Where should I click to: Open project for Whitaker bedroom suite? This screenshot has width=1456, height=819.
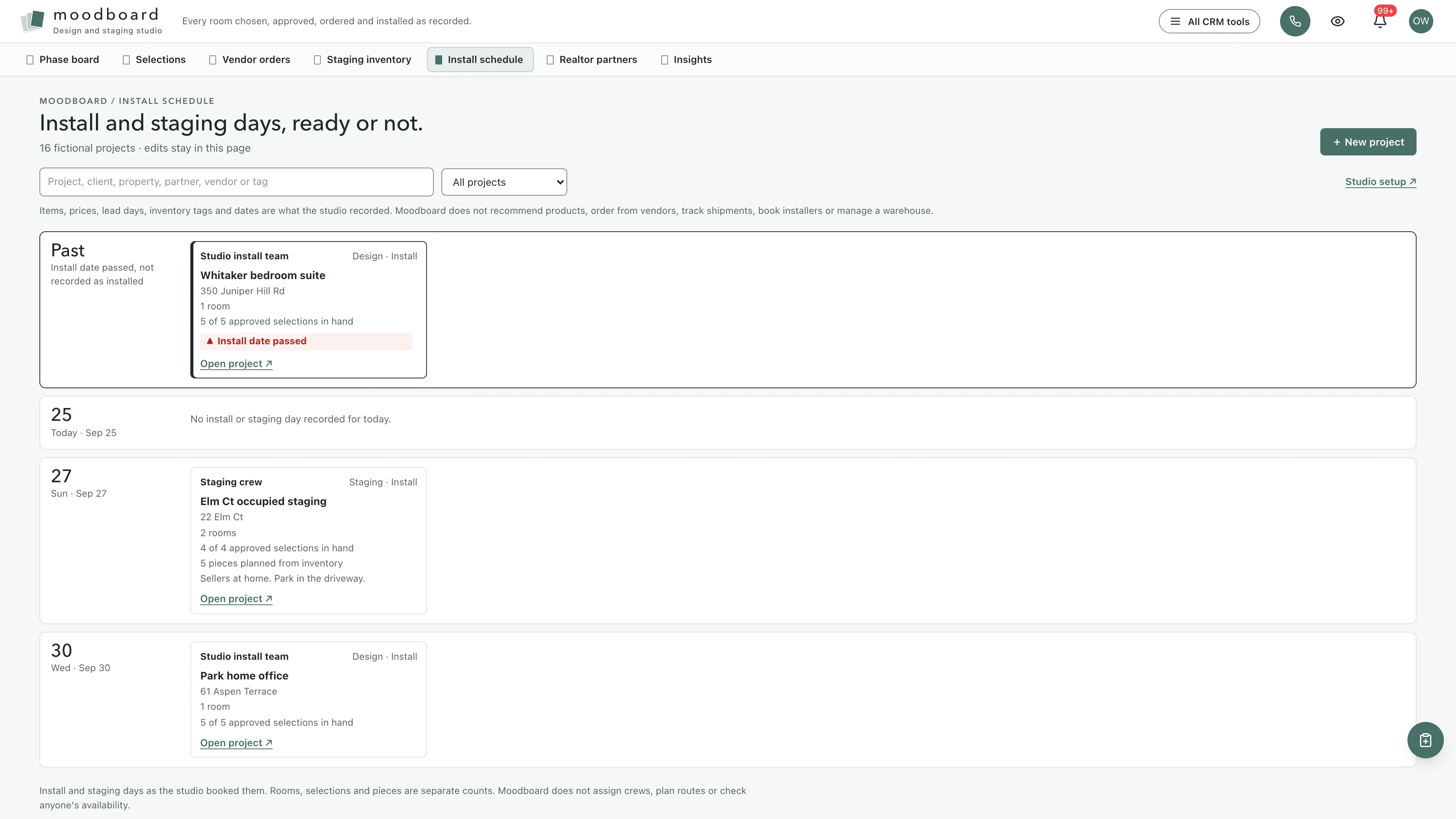[236, 364]
